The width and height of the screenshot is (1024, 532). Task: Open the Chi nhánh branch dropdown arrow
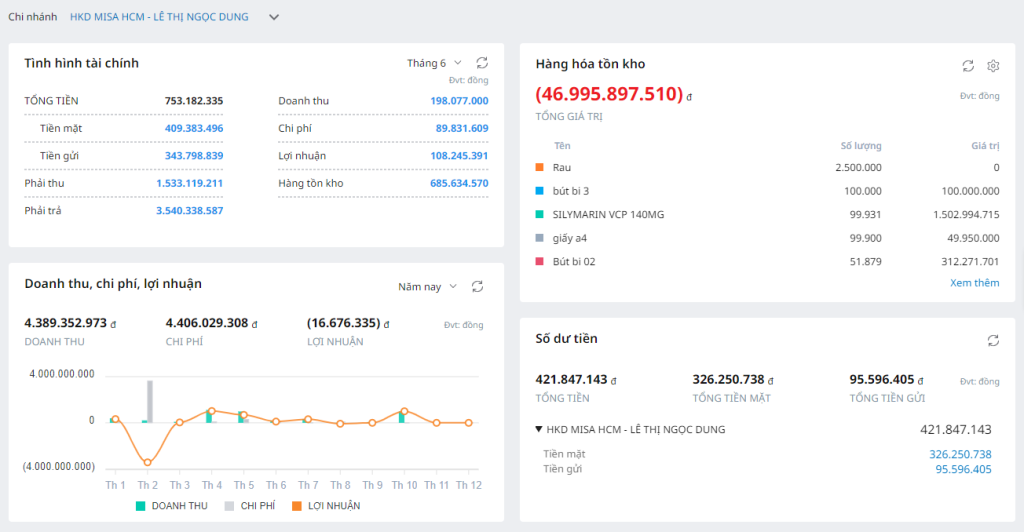274,17
